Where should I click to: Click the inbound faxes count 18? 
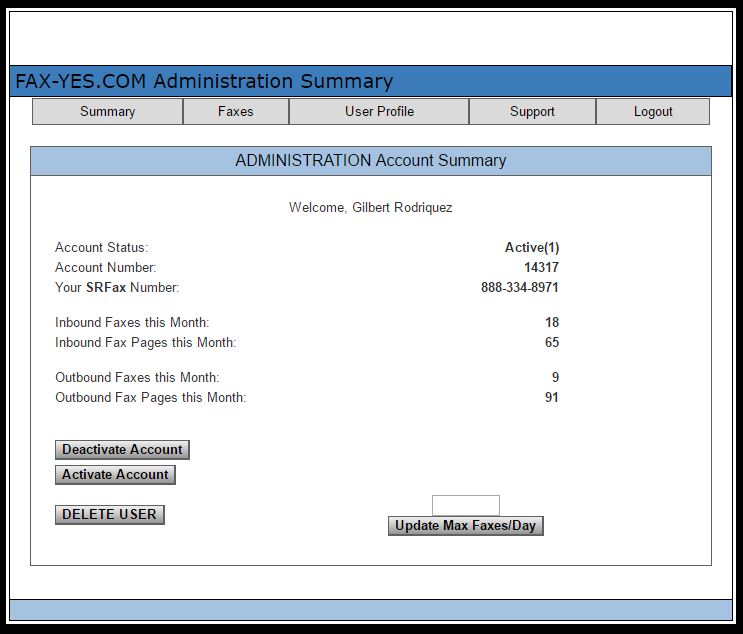coord(552,323)
